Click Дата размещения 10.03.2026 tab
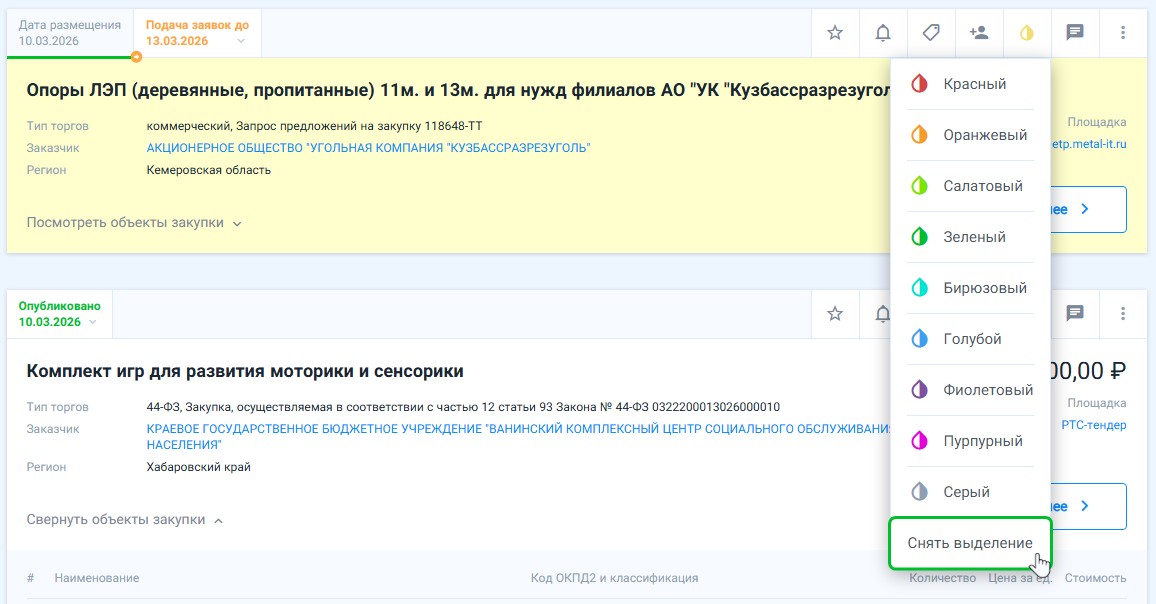 (x=70, y=33)
